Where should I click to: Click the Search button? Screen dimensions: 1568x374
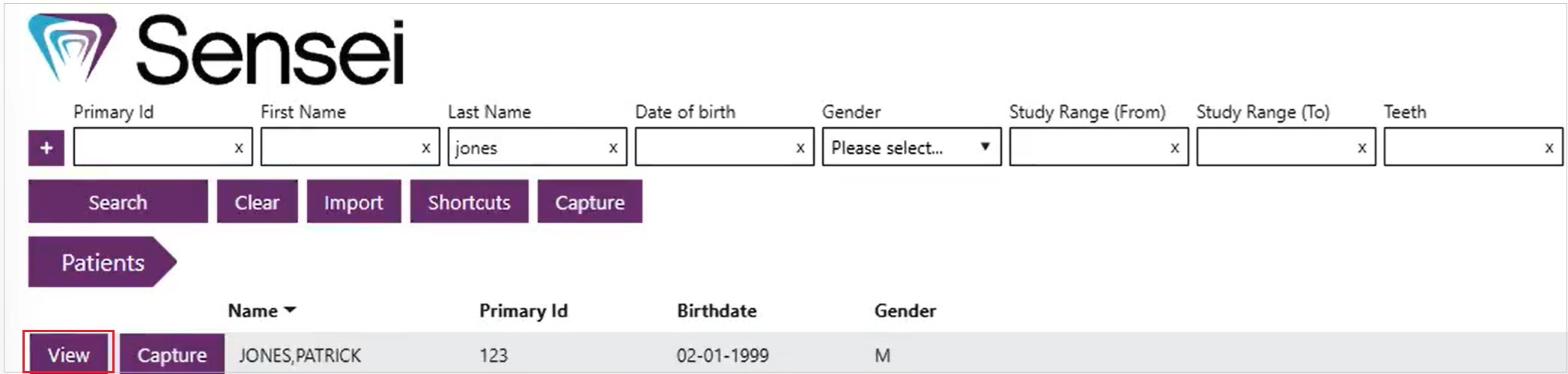point(118,201)
